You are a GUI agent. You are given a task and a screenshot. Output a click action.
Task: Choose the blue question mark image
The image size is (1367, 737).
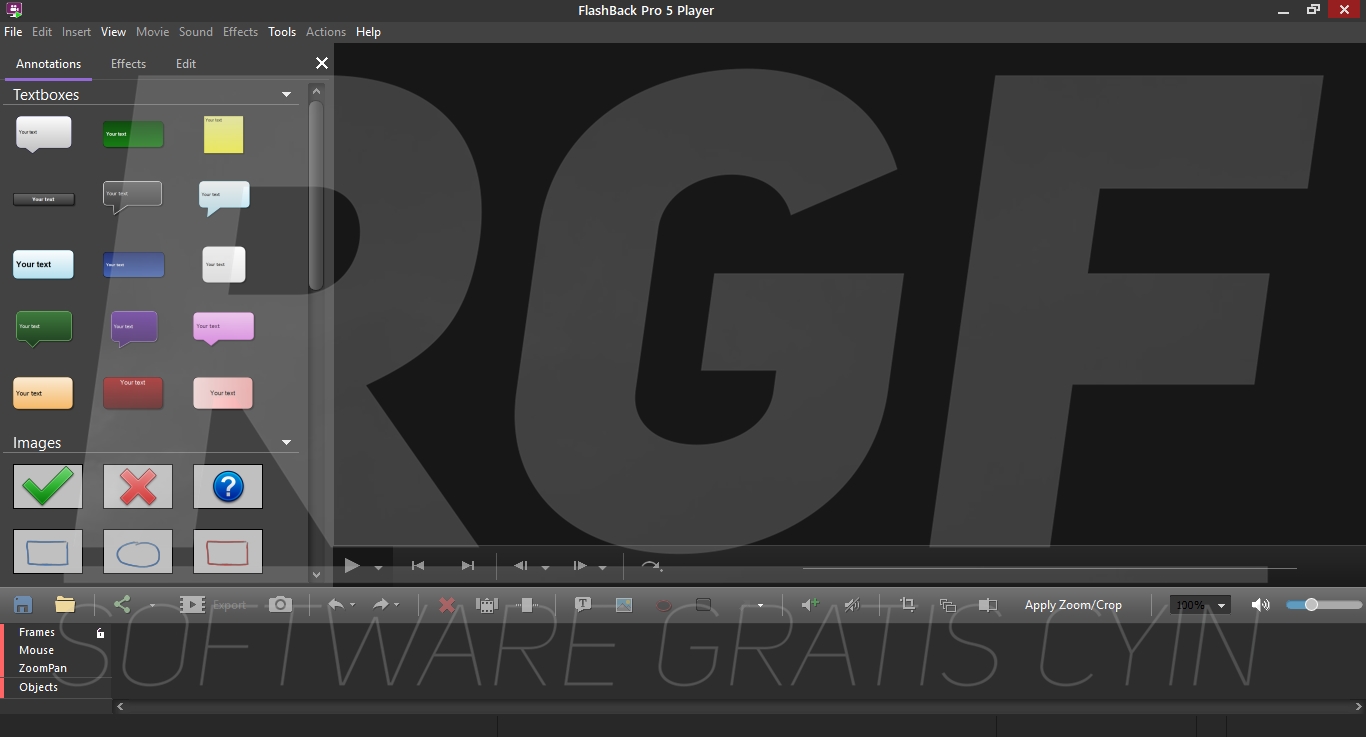(x=228, y=486)
